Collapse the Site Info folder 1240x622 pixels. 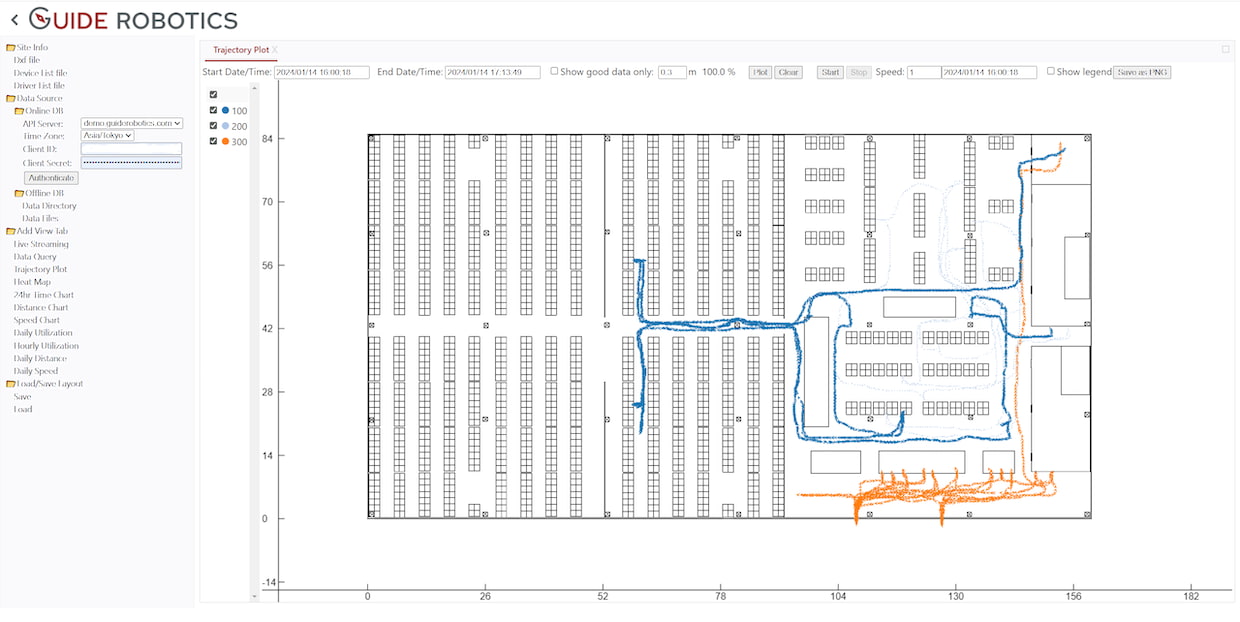click(11, 47)
